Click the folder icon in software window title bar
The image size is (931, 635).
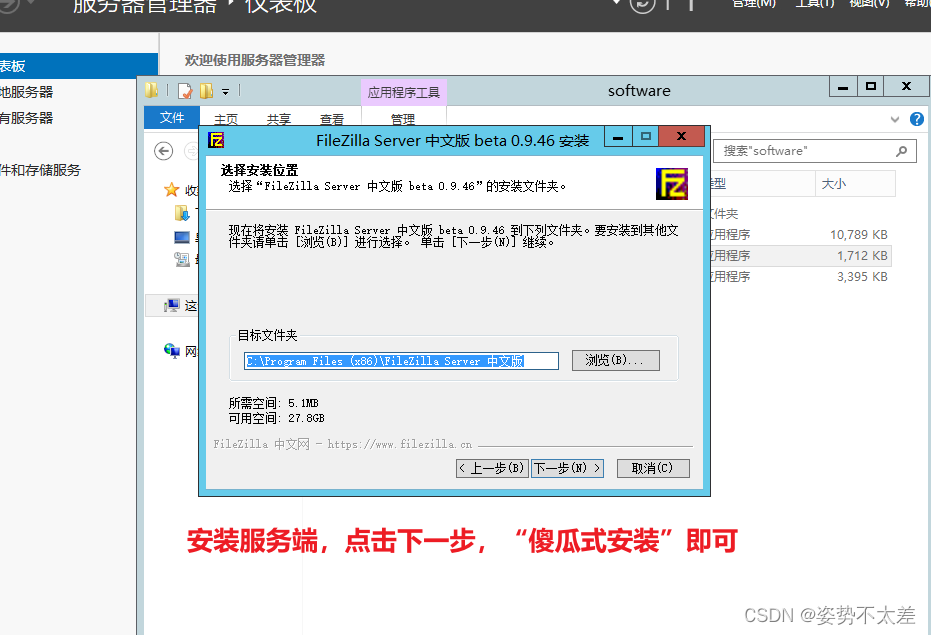tap(152, 90)
